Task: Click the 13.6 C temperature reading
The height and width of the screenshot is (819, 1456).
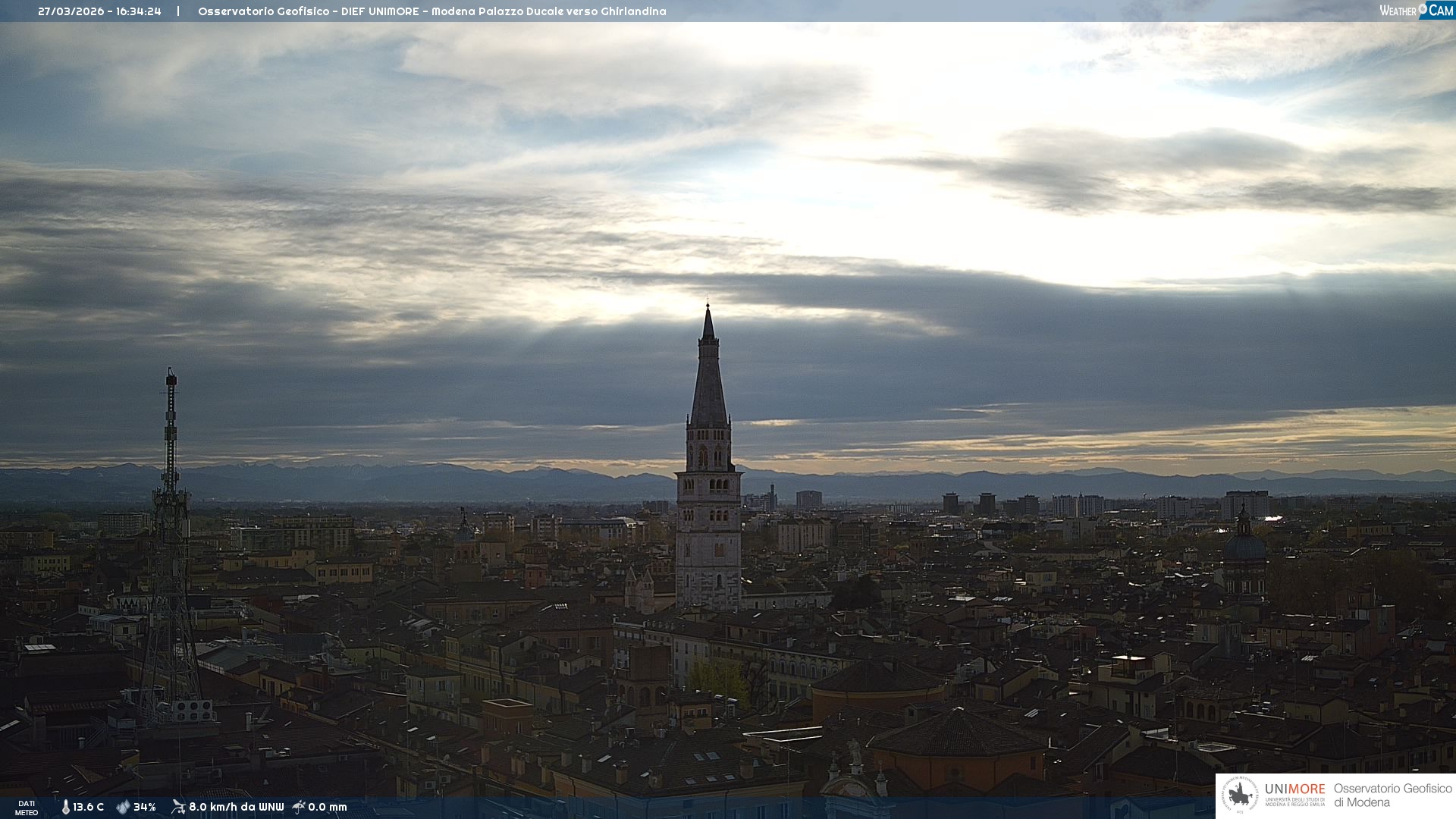Action: click(x=88, y=807)
